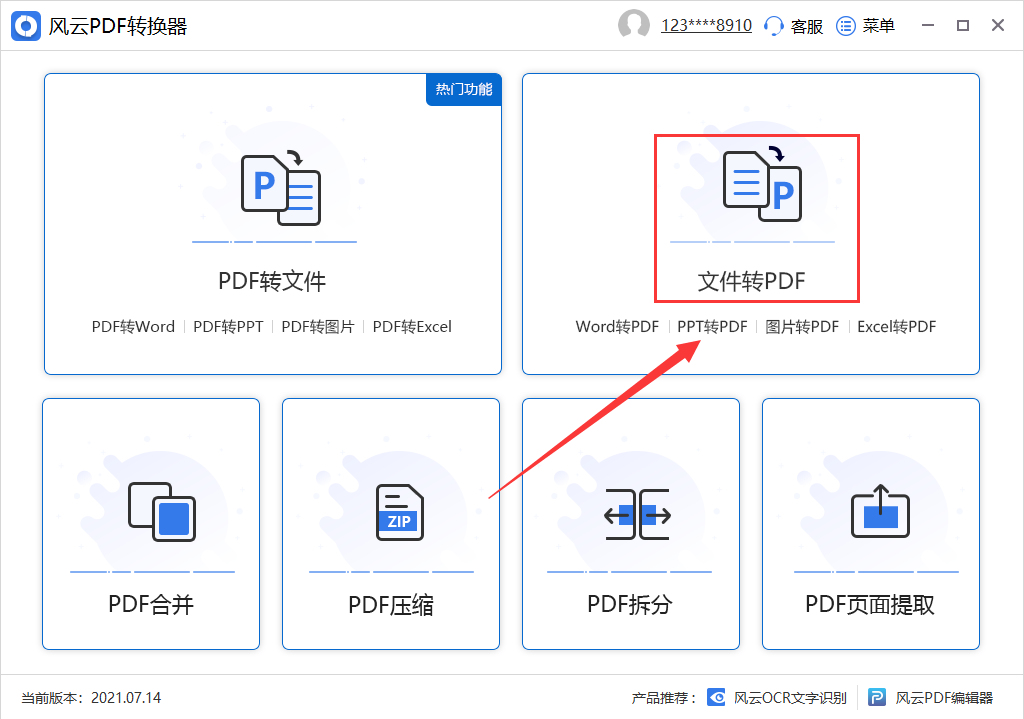Open the 客服 support label

tap(807, 26)
